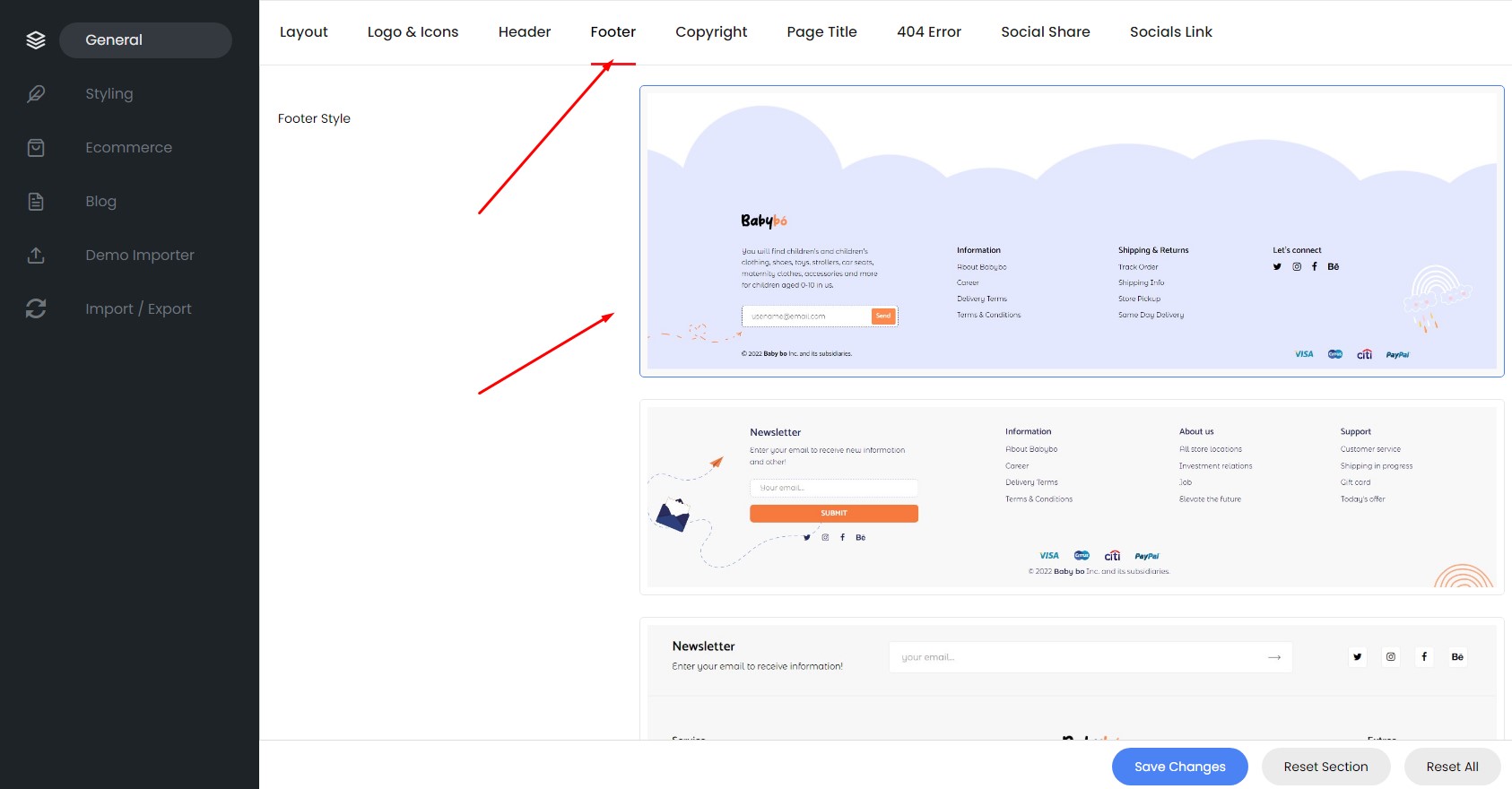Open the Socials Link tab
The width and height of the screenshot is (1512, 789).
tap(1171, 32)
